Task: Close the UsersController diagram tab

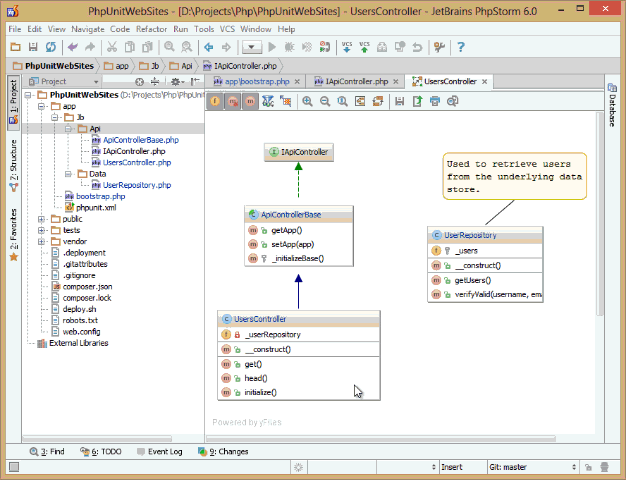Action: tap(485, 81)
